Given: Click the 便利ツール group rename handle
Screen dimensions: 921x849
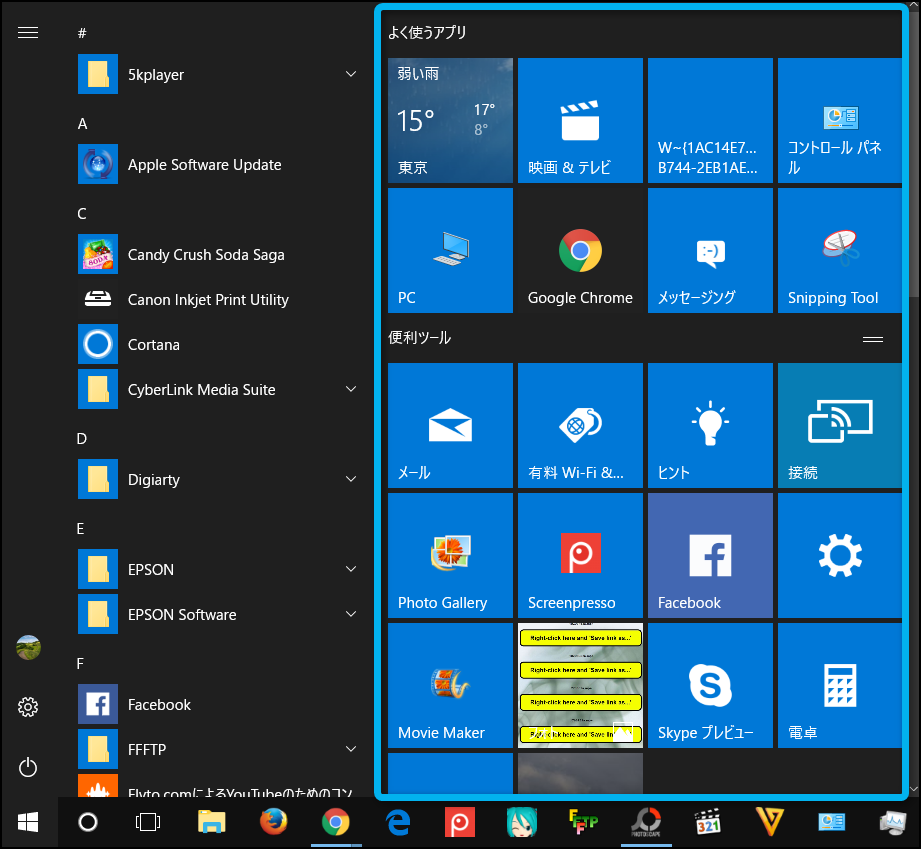Looking at the screenshot, I should click(872, 339).
